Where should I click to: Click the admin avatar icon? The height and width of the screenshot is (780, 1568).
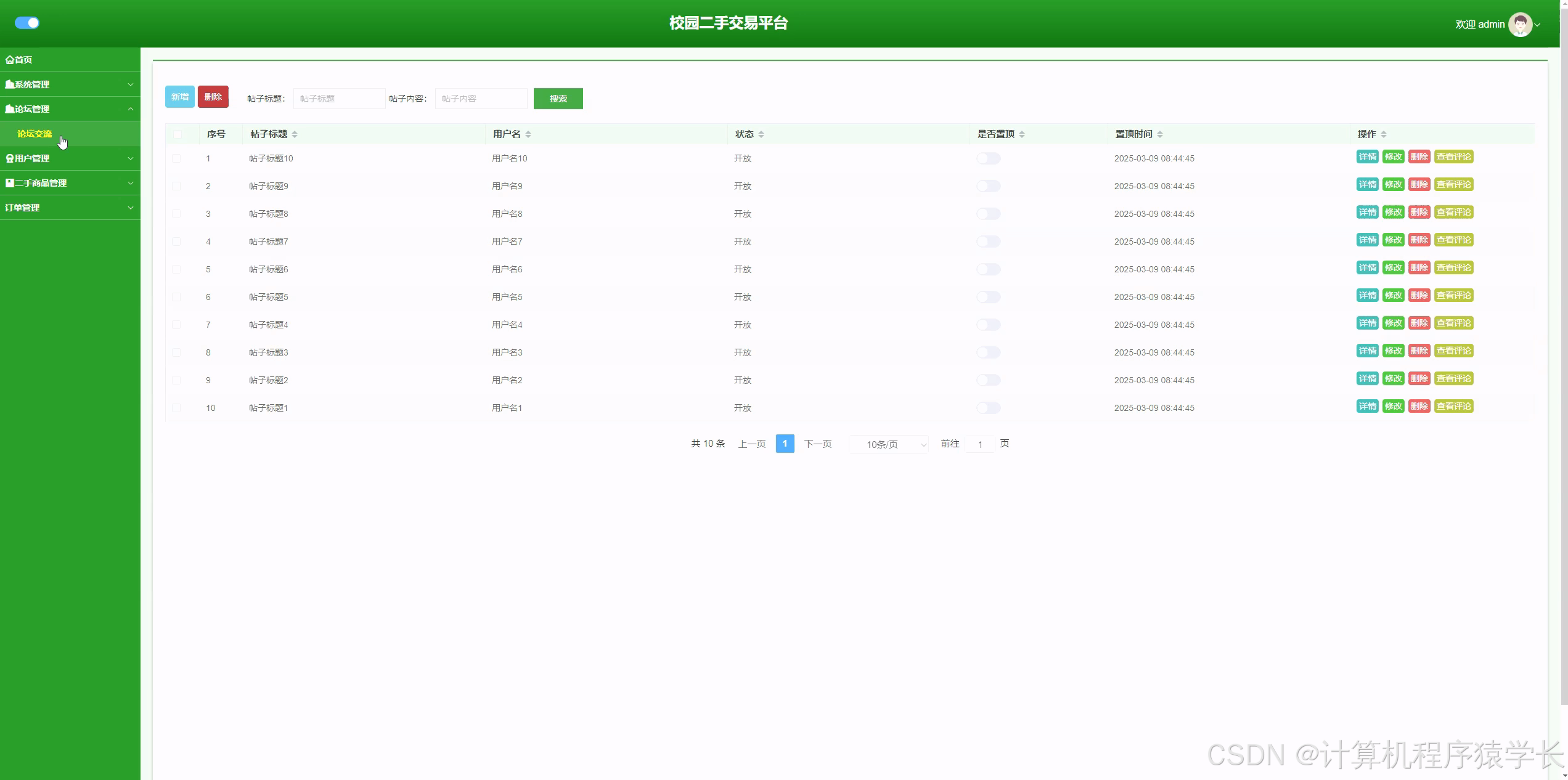coord(1519,25)
